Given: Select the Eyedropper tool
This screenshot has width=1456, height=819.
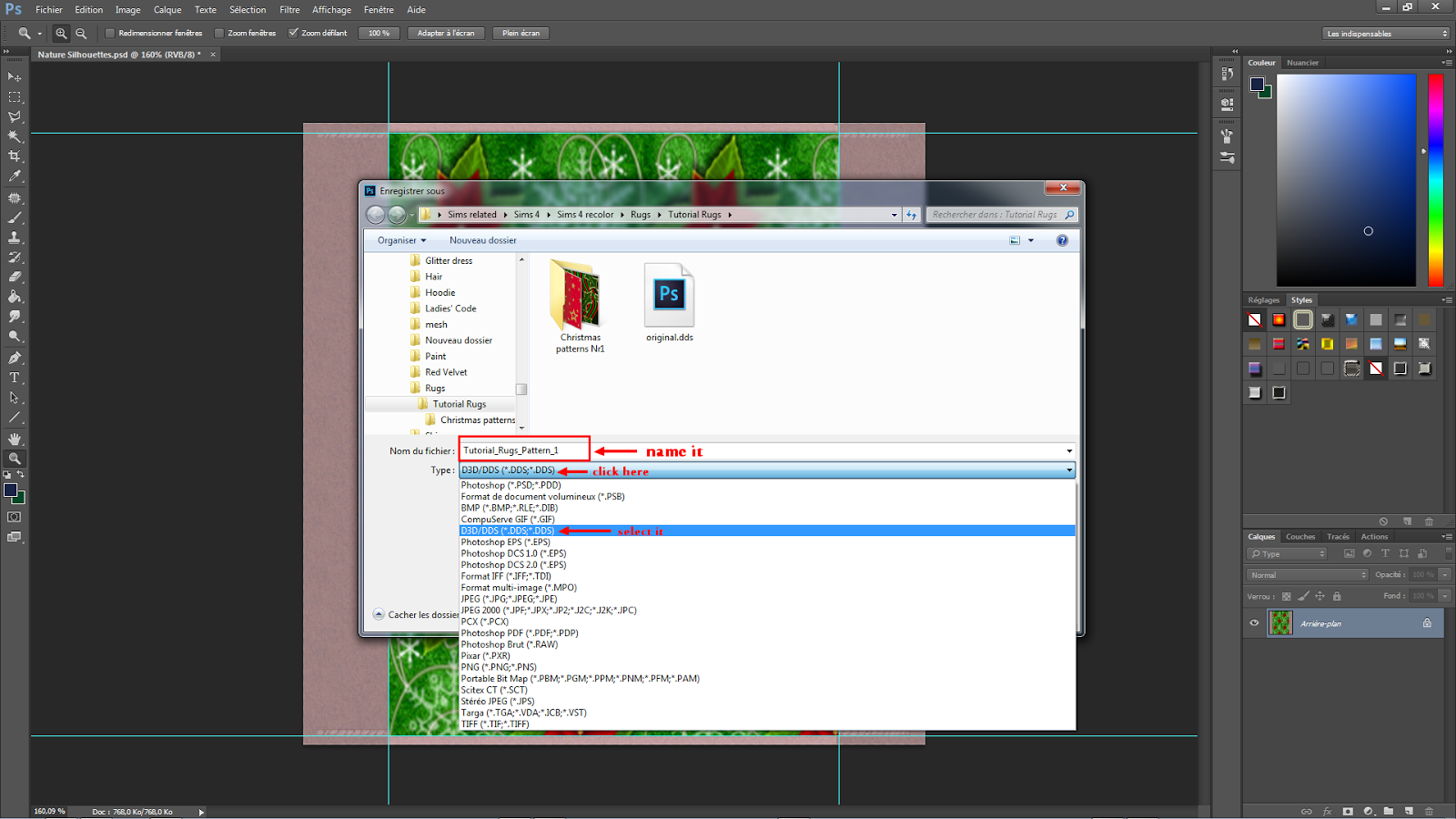Looking at the screenshot, I should (15, 177).
